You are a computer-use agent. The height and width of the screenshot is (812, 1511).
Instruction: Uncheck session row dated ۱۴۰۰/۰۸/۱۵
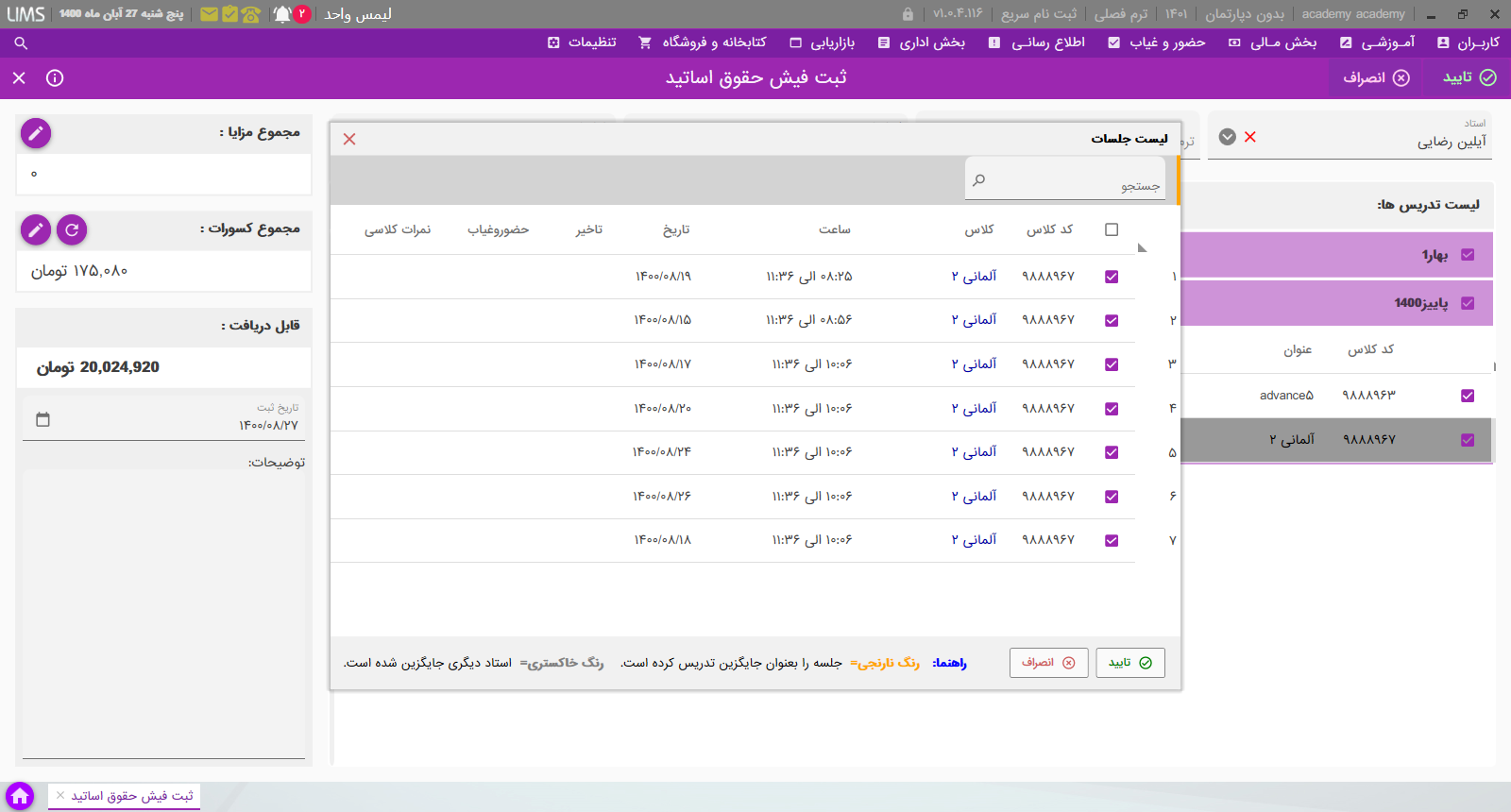pyautogui.click(x=1112, y=320)
